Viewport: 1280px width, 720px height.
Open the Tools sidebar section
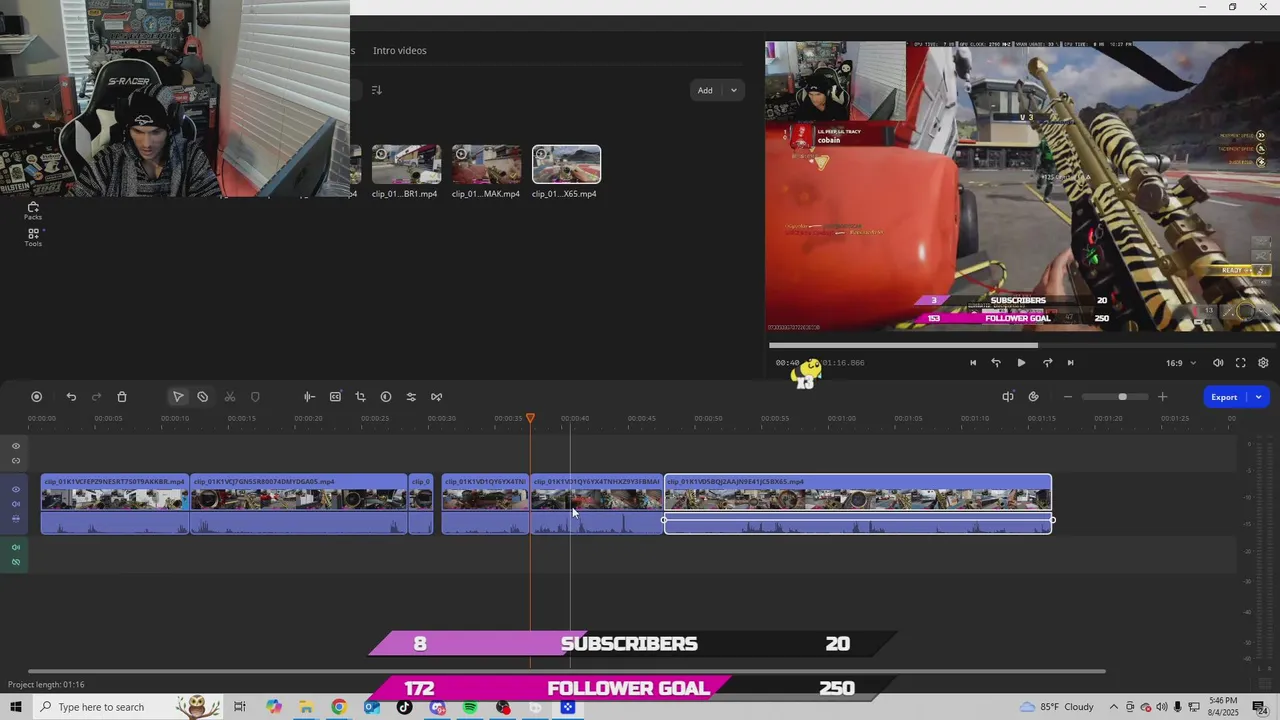coord(33,237)
